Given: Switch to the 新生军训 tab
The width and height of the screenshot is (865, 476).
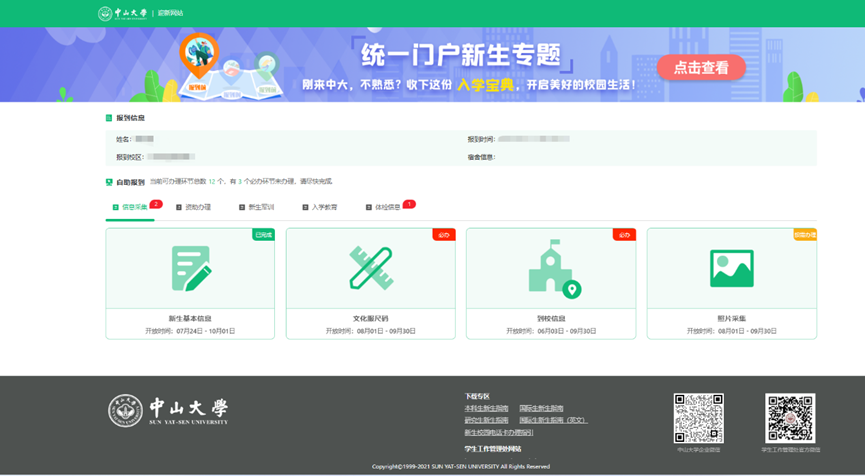Looking at the screenshot, I should 257,207.
